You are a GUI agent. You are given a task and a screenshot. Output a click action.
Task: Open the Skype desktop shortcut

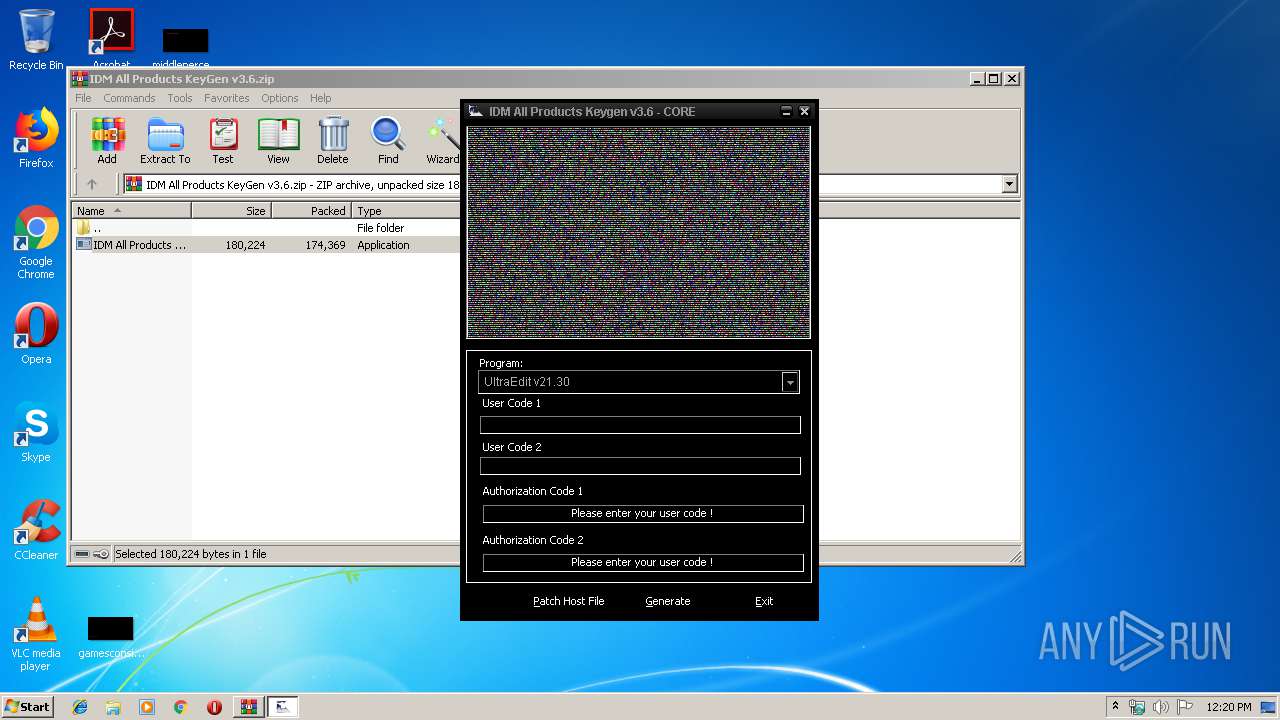click(36, 432)
